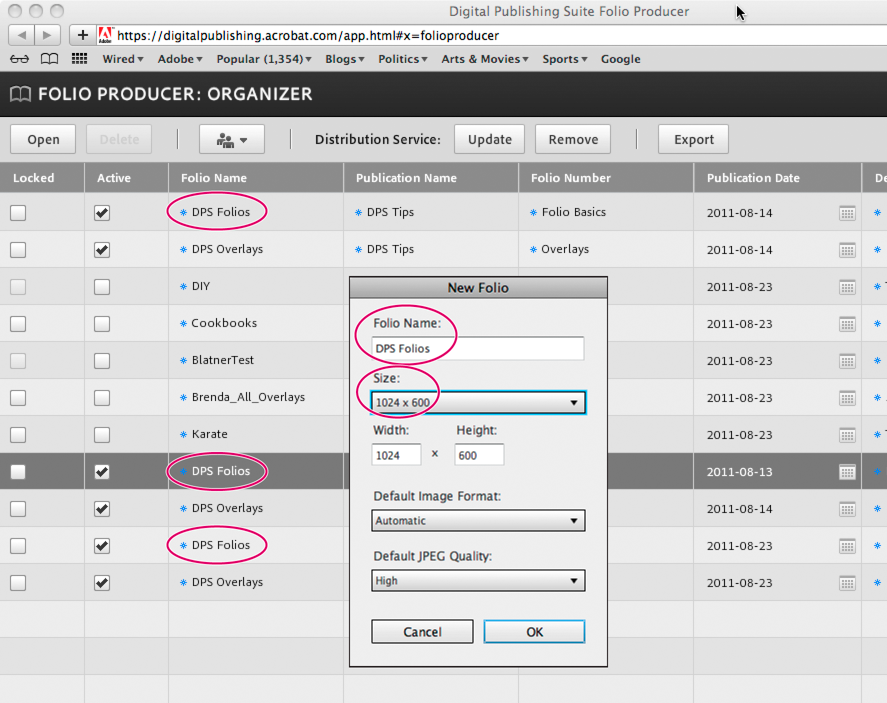
Task: Select the Karate folio name
Action: pyautogui.click(x=209, y=434)
